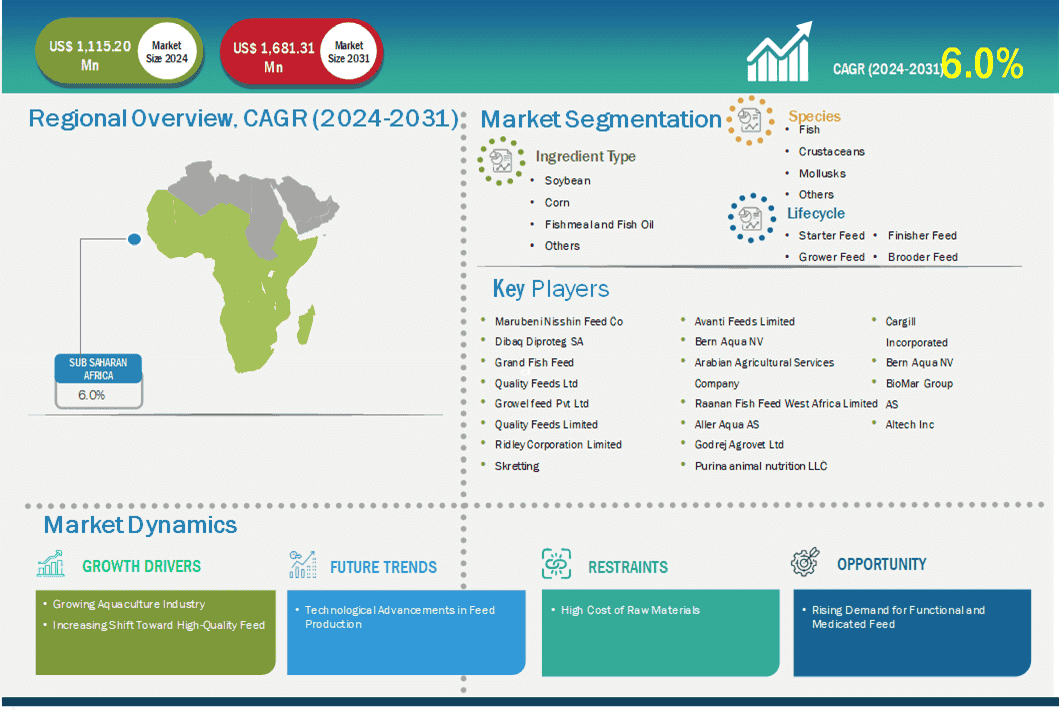Click Ridley Corporation Limited
Screen dimensions: 1060x710
pyautogui.click(x=558, y=444)
